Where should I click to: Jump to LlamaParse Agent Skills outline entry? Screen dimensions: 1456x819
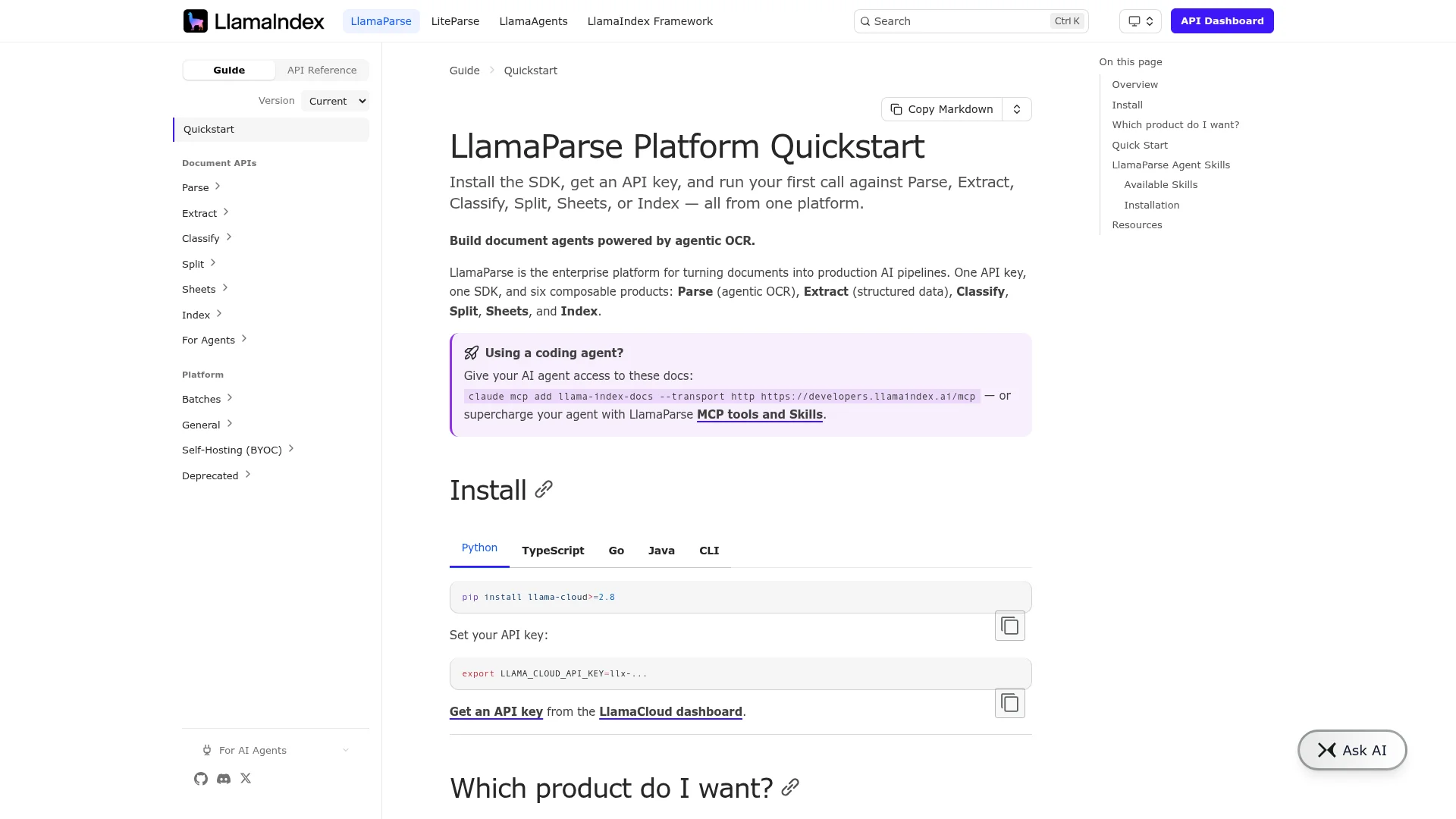1171,165
